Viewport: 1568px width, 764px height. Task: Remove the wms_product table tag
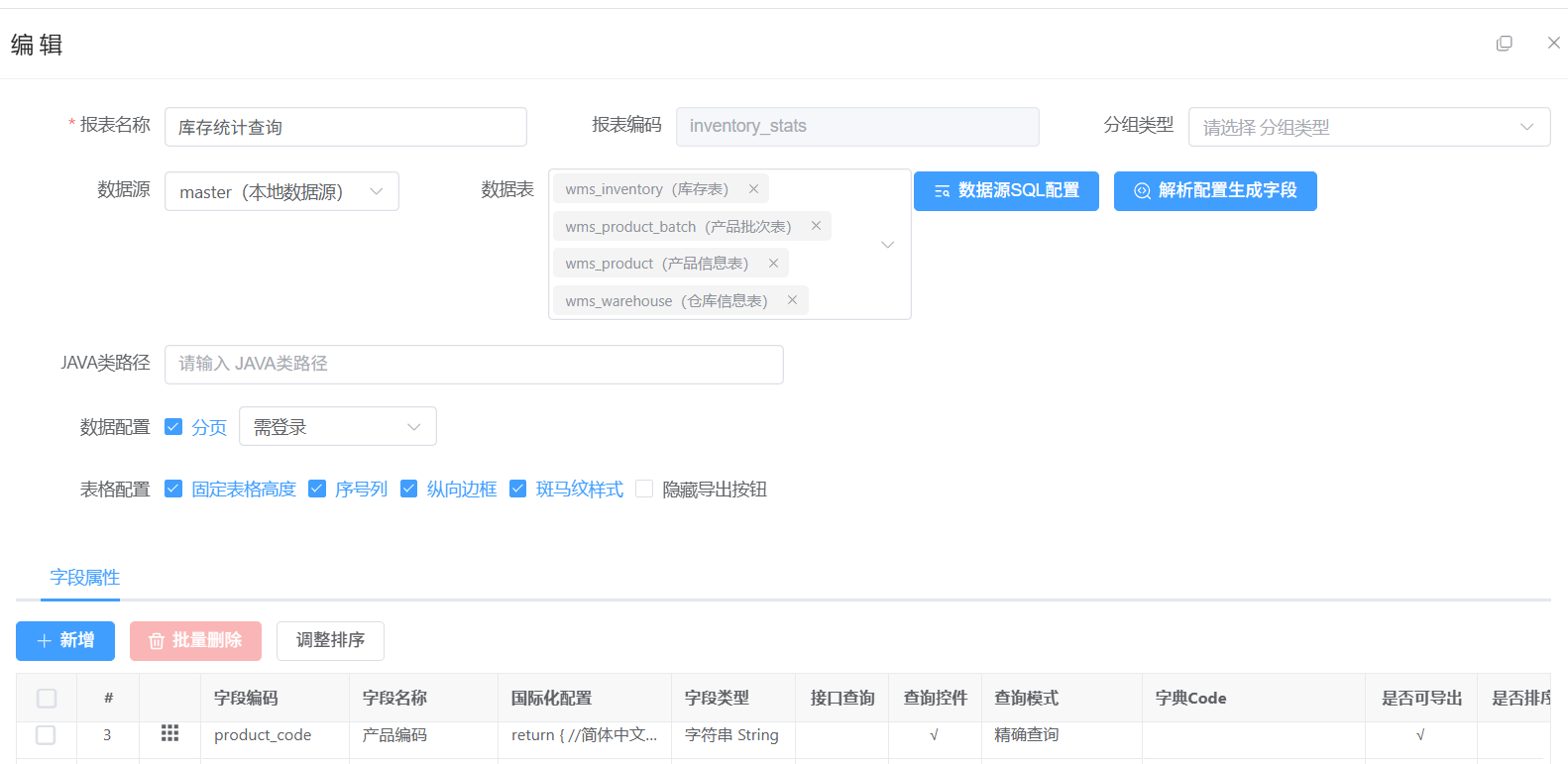(773, 264)
